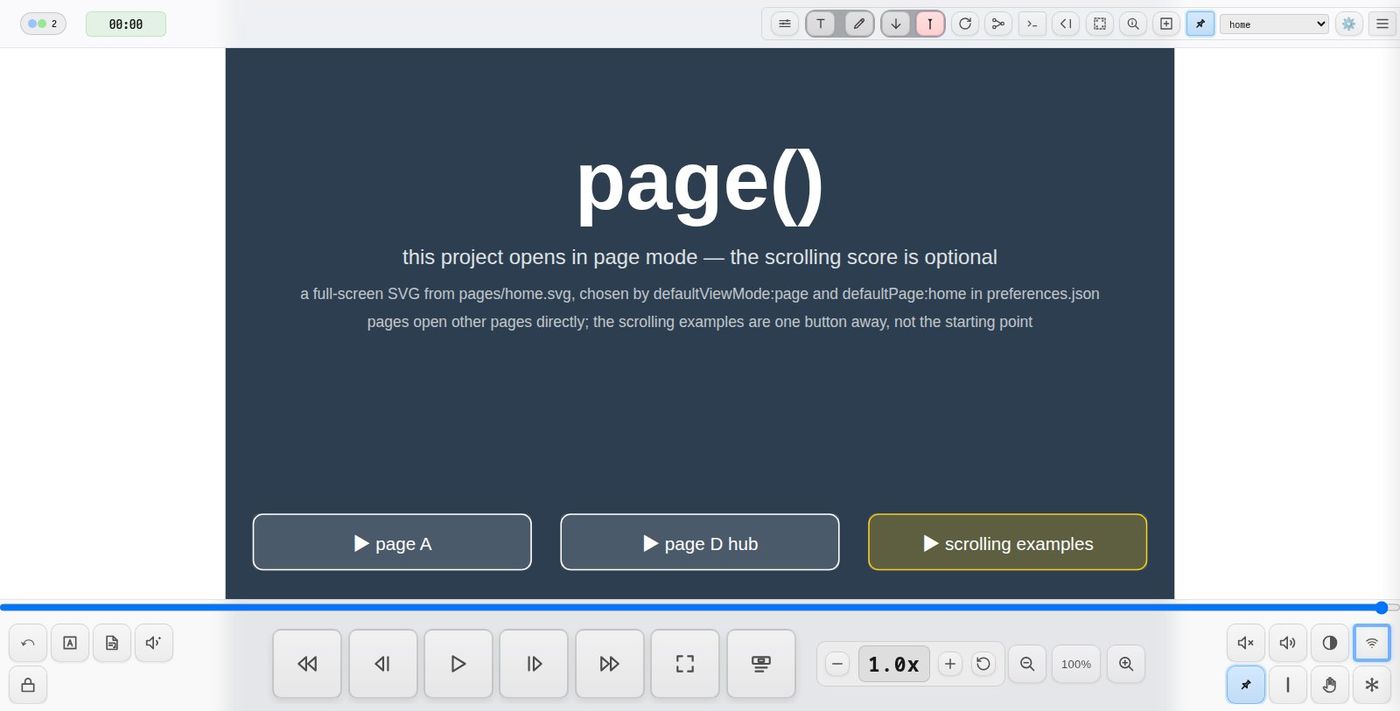Click the document note icon at bottom left

[112, 643]
